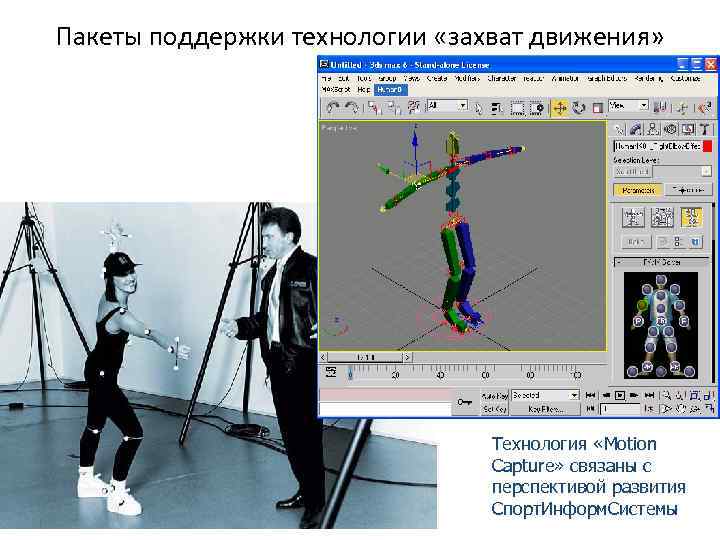Toggle Window/Crossing selection mode
The width and height of the screenshot is (720, 540).
537,108
